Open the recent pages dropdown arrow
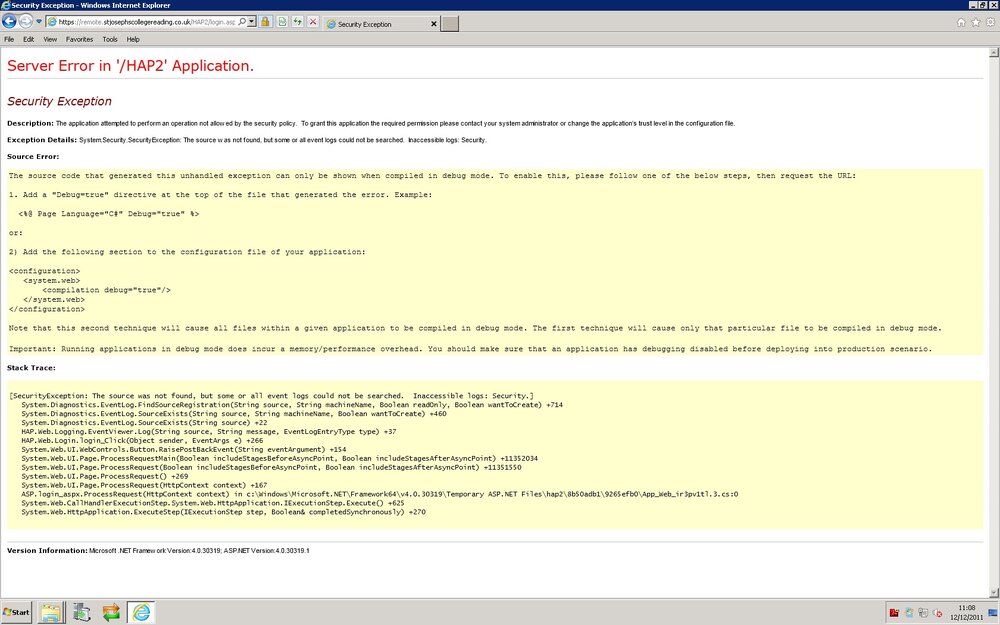1000x625 pixels. point(39,22)
